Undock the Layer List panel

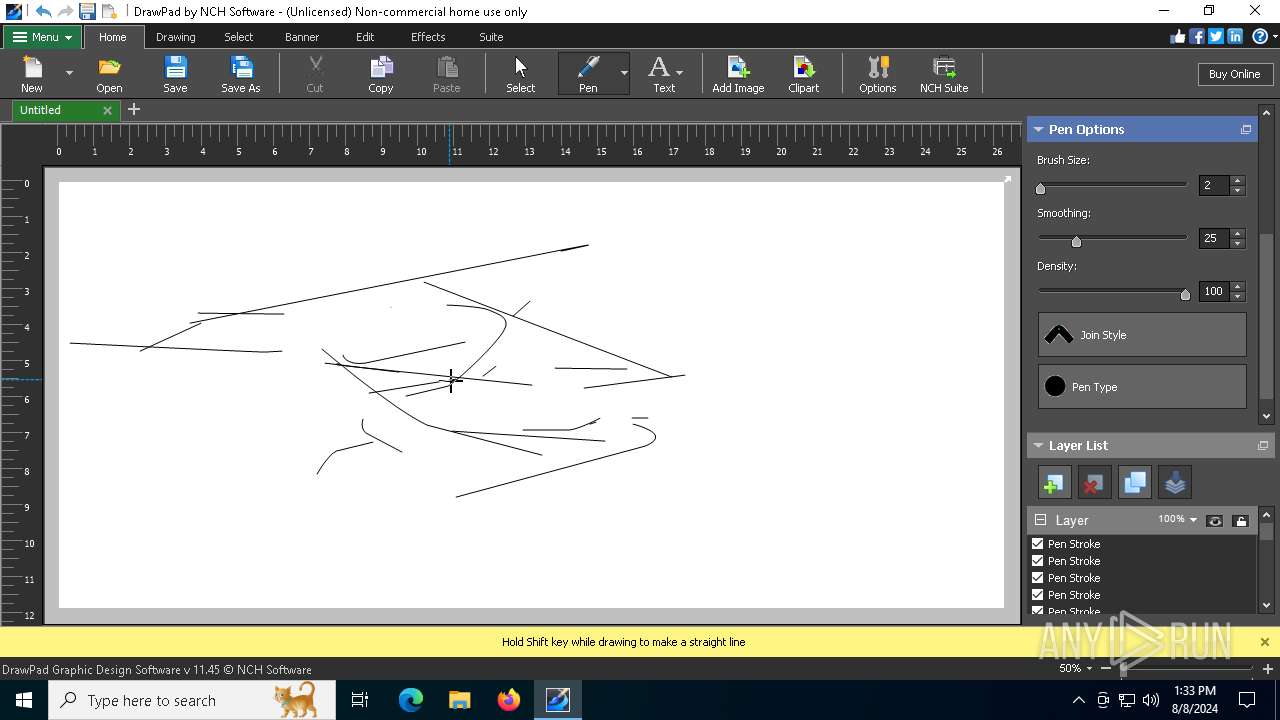click(1263, 445)
